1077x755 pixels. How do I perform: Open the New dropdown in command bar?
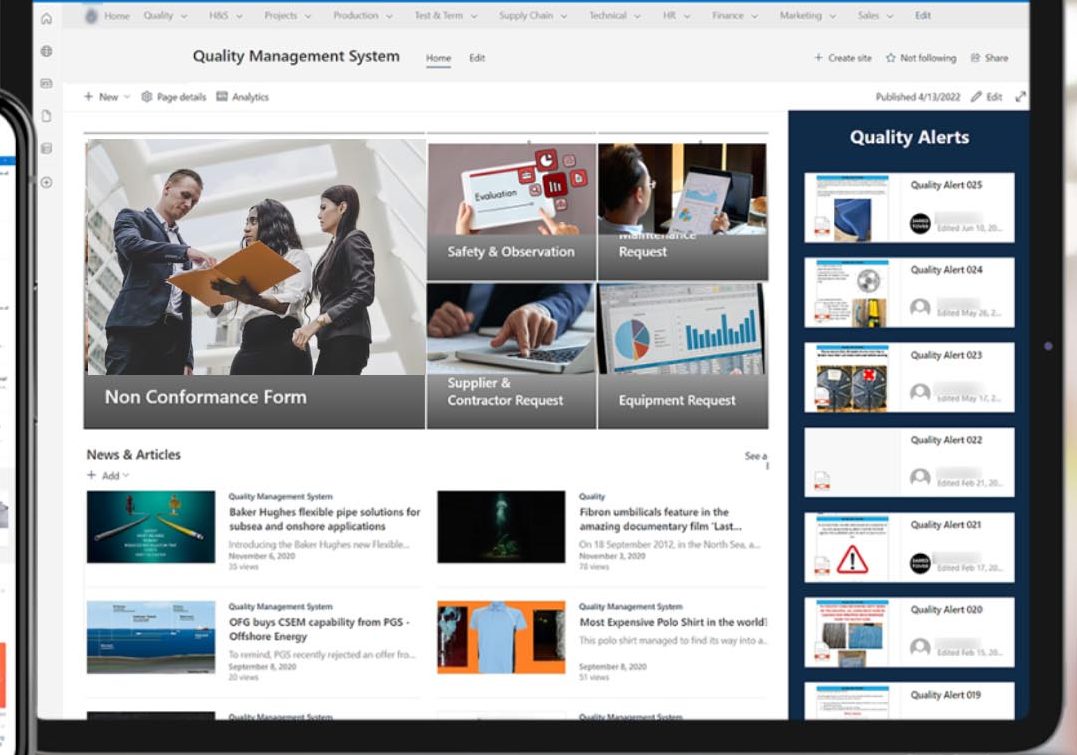click(x=107, y=97)
